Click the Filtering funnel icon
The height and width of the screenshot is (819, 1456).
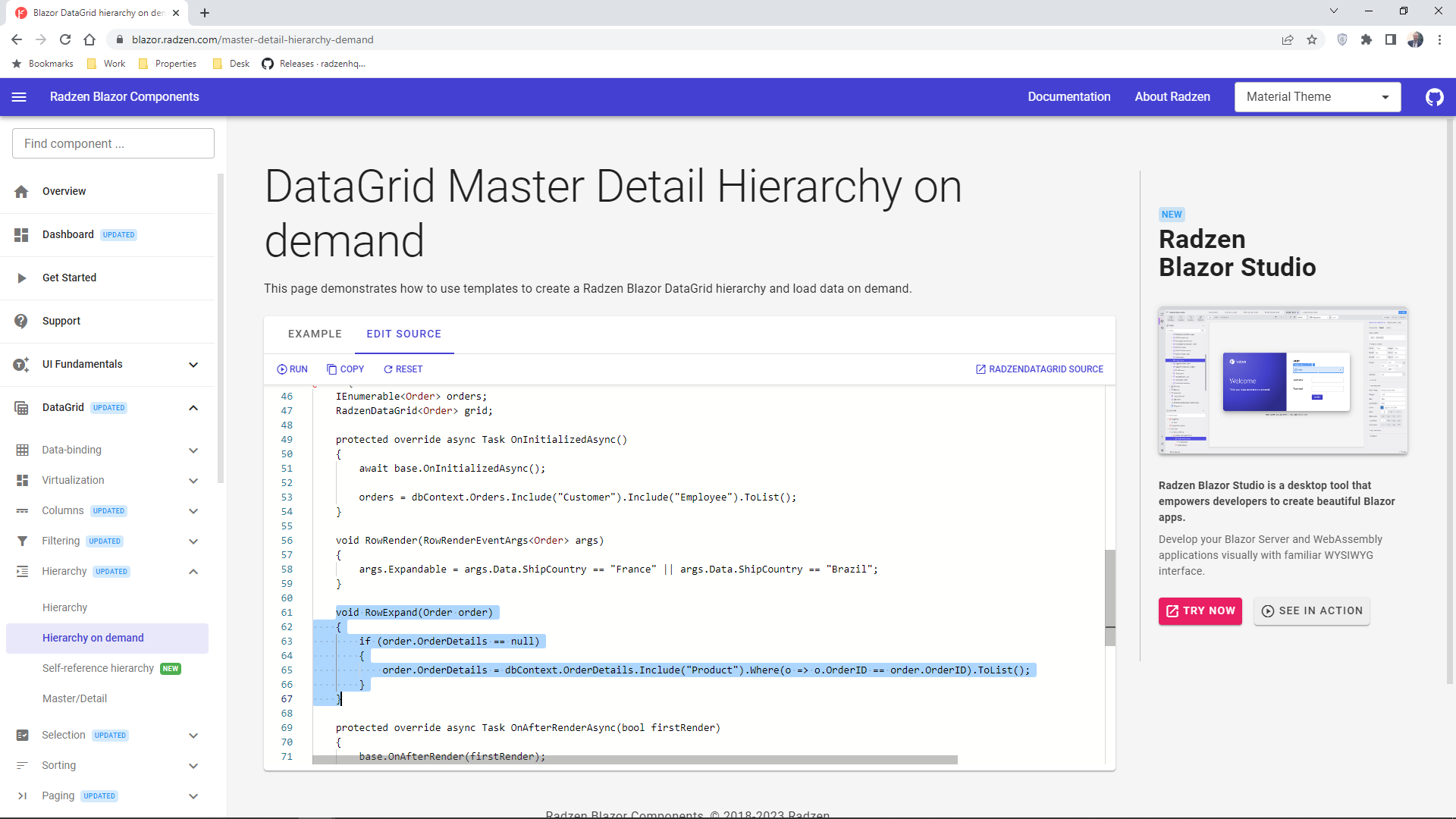[x=22, y=541]
